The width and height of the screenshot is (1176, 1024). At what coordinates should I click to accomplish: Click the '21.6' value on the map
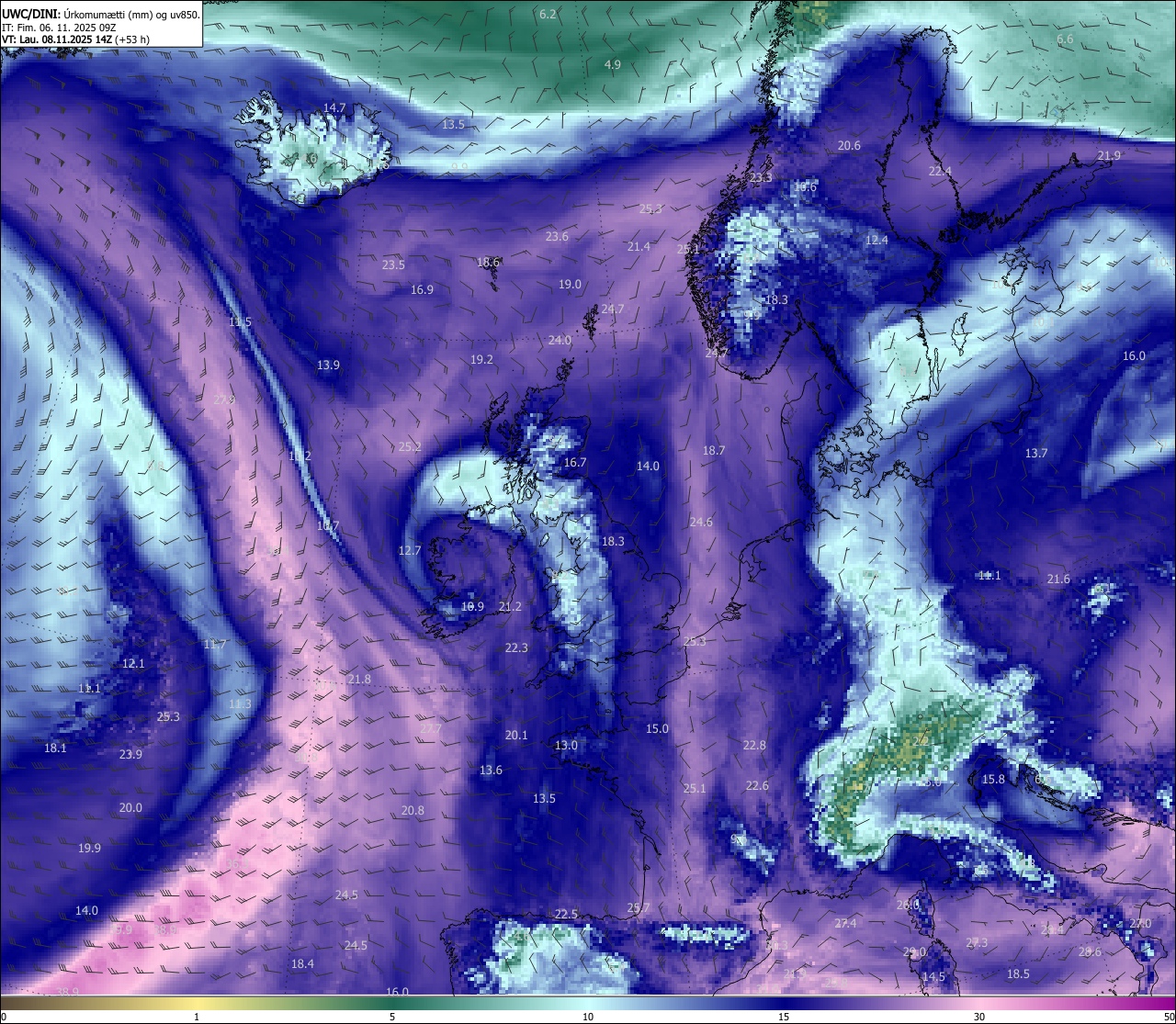[x=1058, y=579]
